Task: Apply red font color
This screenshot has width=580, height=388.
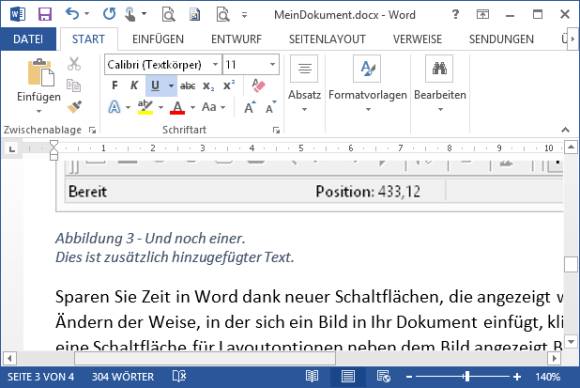Action: [x=177, y=107]
